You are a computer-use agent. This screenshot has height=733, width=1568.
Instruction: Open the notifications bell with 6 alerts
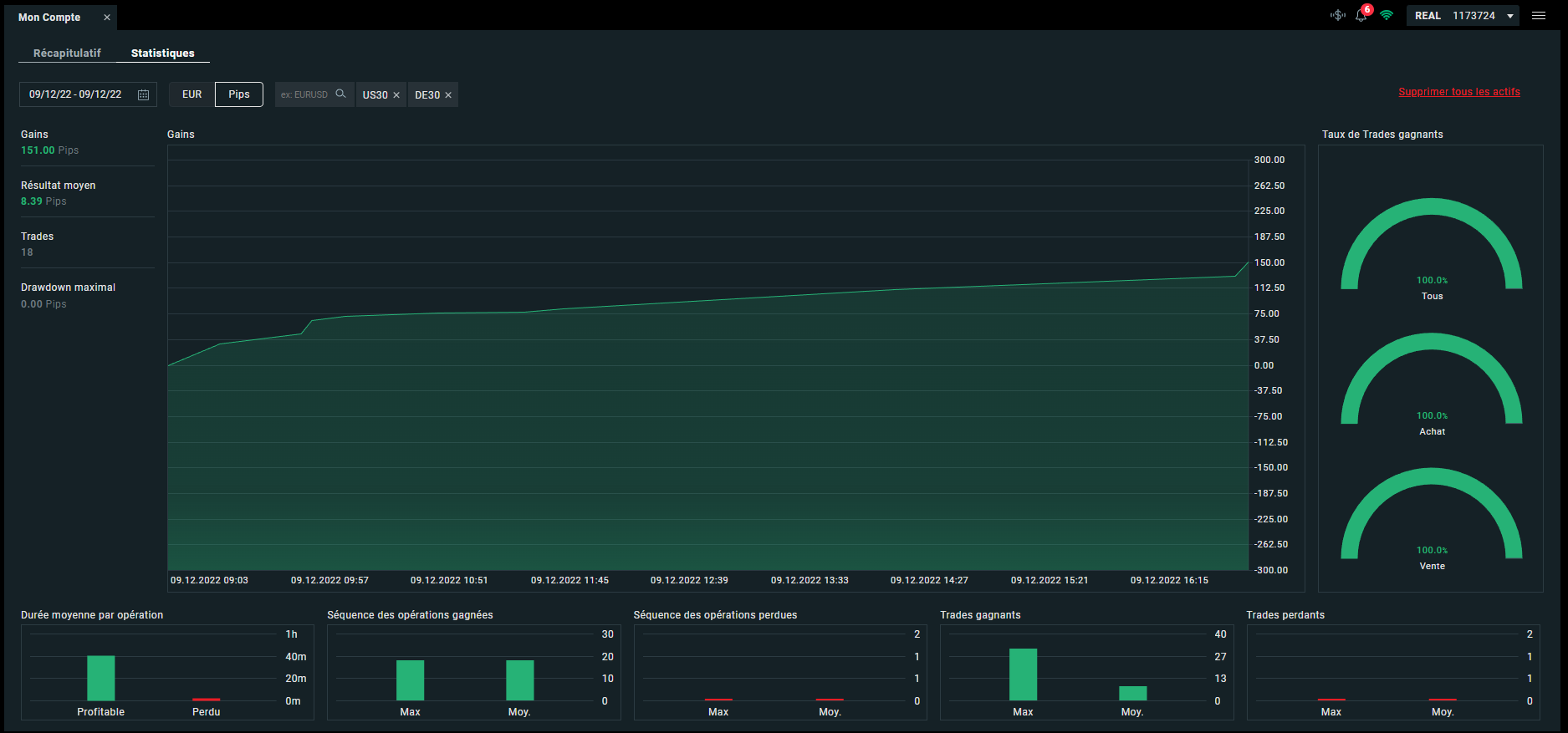point(1361,16)
